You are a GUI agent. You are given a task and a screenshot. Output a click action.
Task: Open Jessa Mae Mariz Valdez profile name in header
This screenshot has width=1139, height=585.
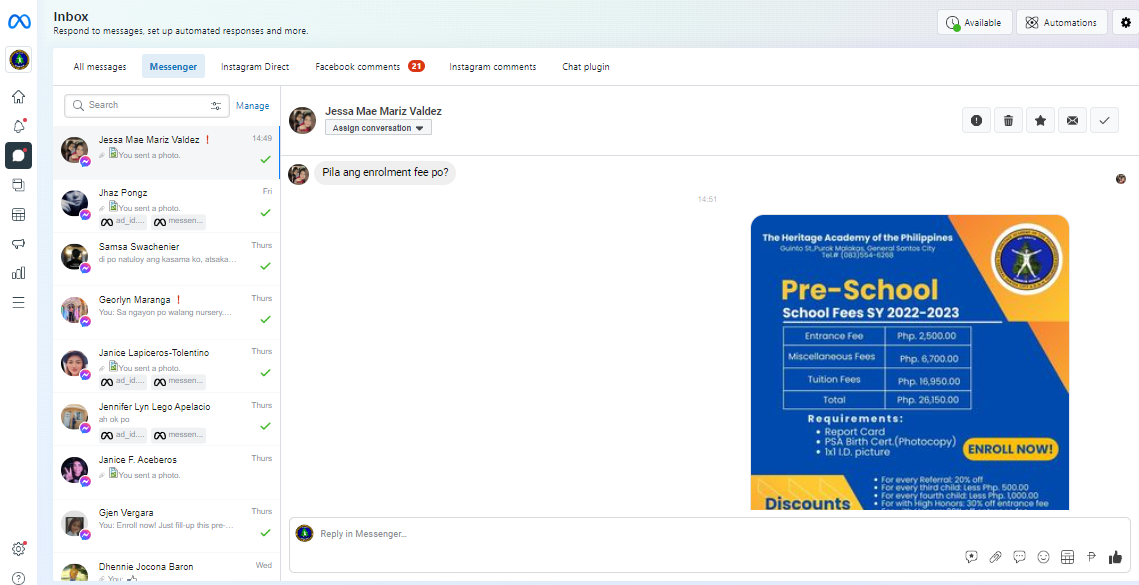click(x=383, y=111)
